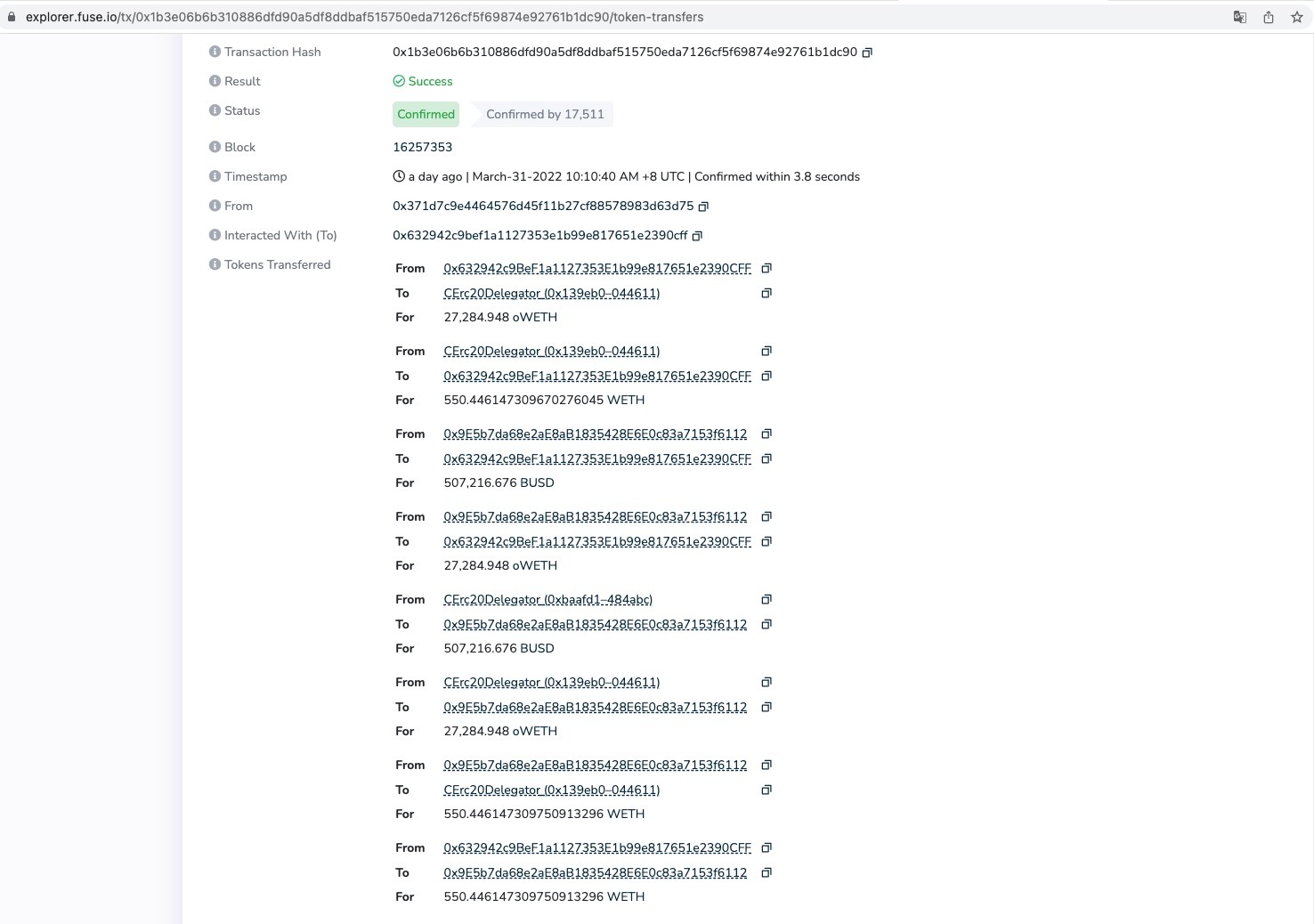The image size is (1314, 924).
Task: Click the info icon beside Transaction Hash
Action: (215, 52)
